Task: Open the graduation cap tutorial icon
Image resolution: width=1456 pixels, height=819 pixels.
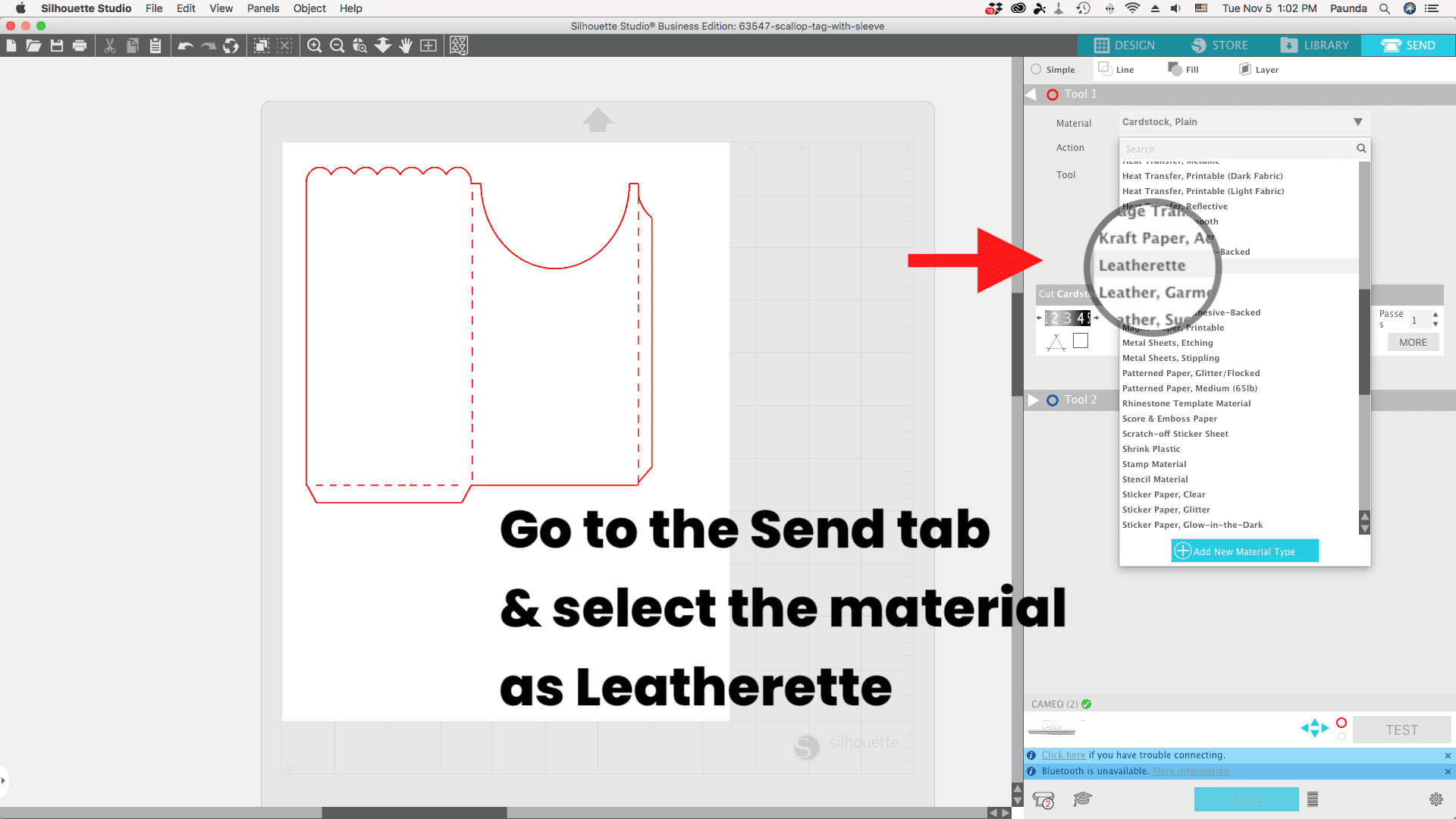Action: (x=1082, y=799)
